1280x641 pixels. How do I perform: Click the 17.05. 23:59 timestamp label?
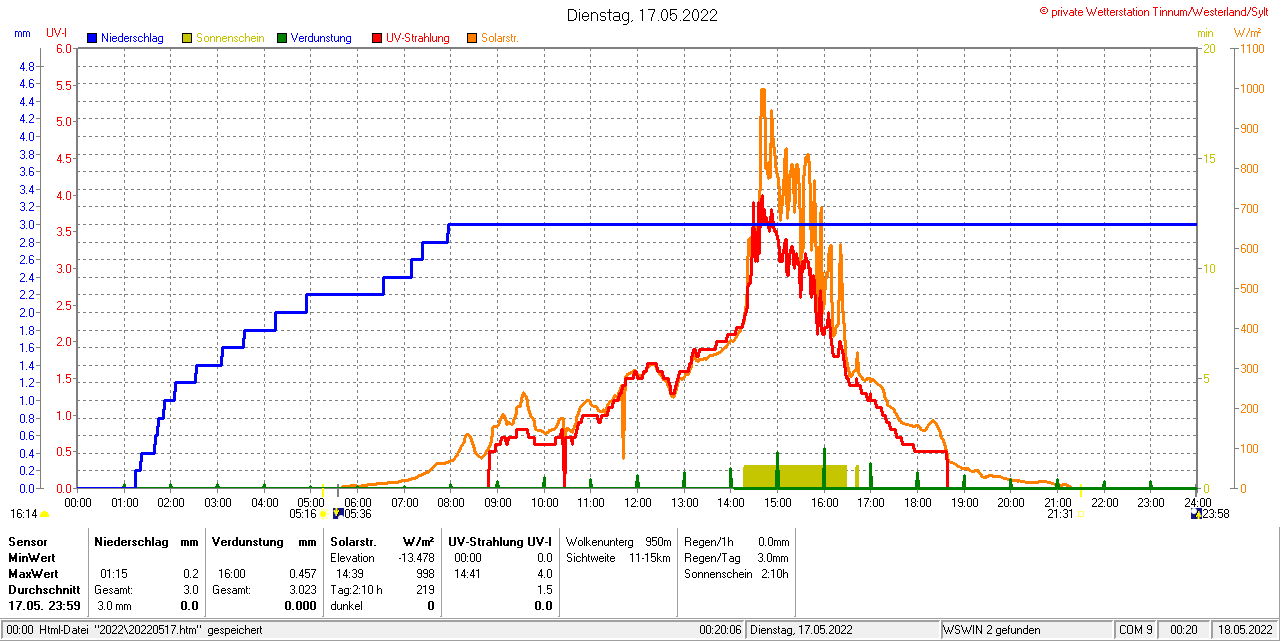click(44, 605)
